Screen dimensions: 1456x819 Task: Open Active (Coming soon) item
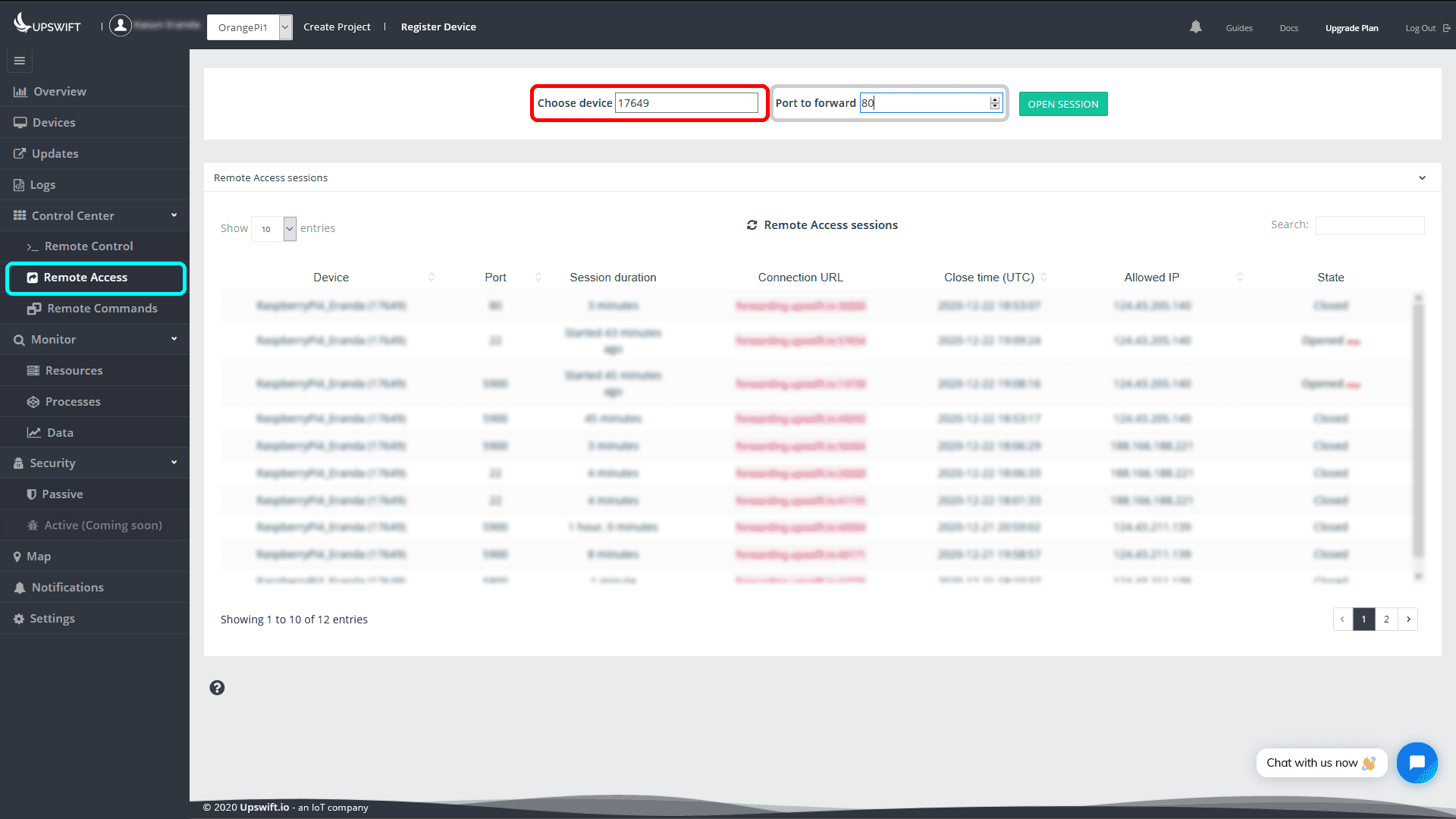pos(103,526)
